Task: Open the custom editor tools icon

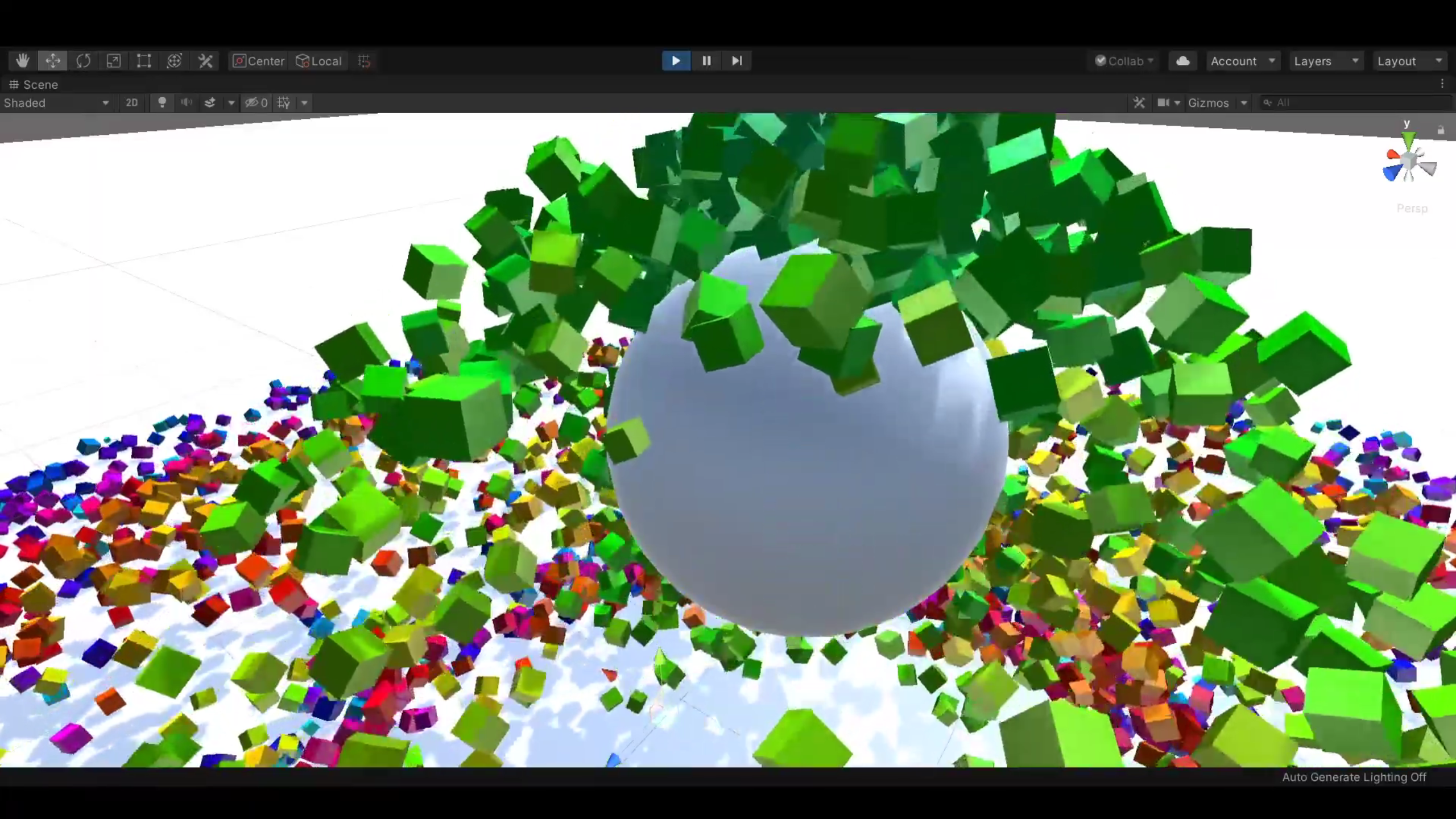Action: click(x=205, y=61)
